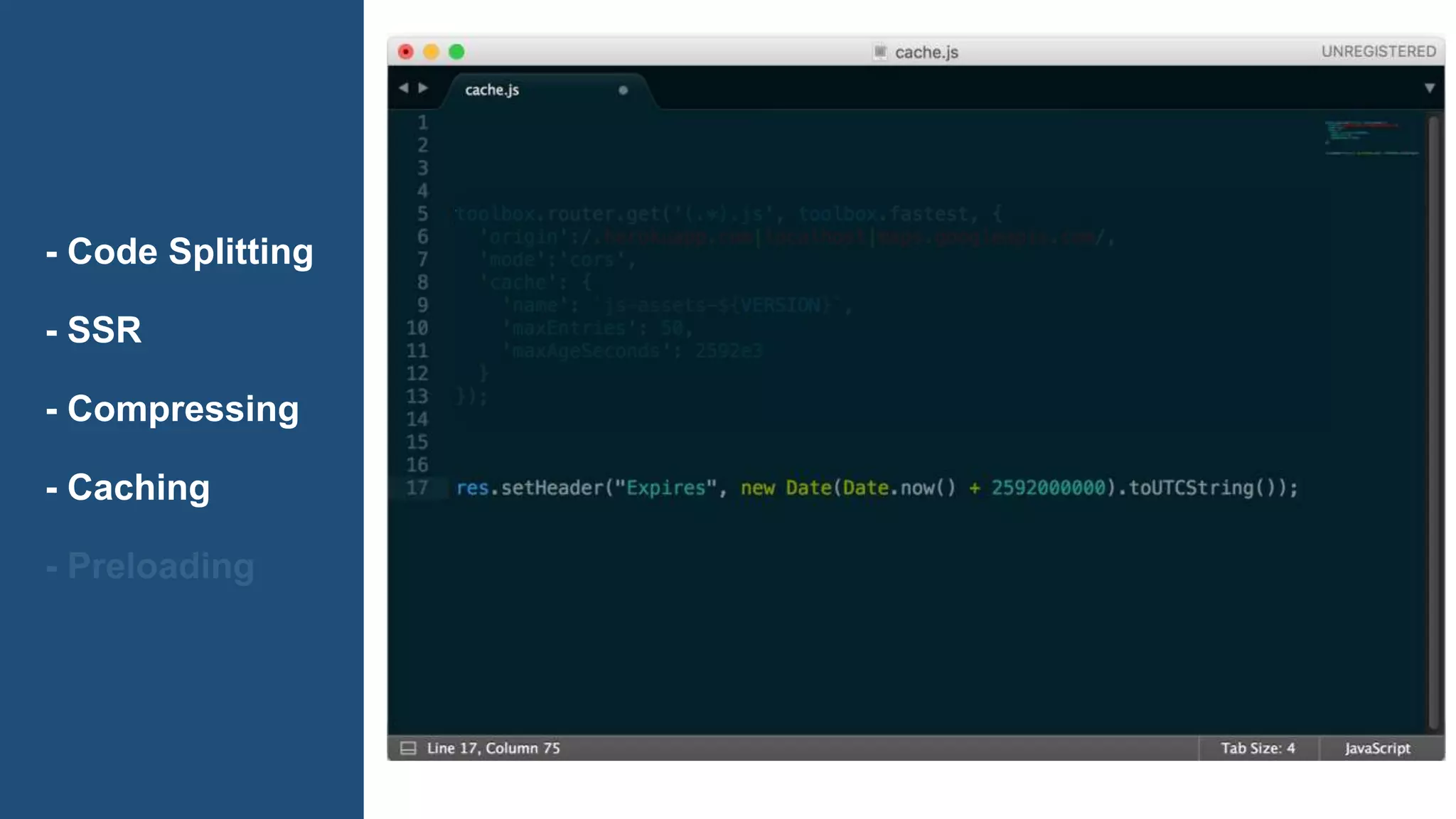The height and width of the screenshot is (819, 1456).
Task: Click the toUTCString call in code
Action: [1192, 488]
